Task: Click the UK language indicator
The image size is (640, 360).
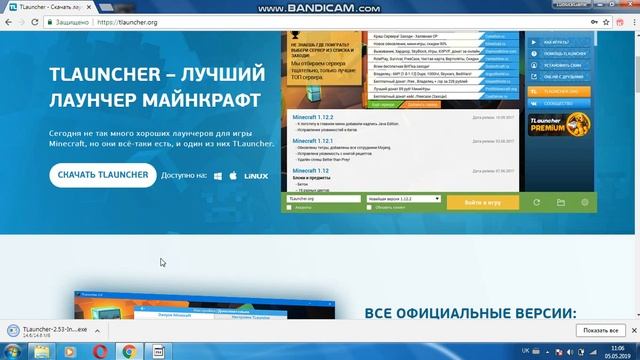Action: pos(525,351)
